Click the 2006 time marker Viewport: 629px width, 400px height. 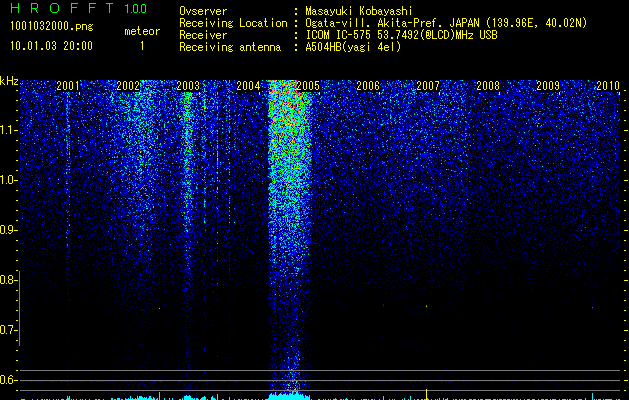click(x=368, y=85)
